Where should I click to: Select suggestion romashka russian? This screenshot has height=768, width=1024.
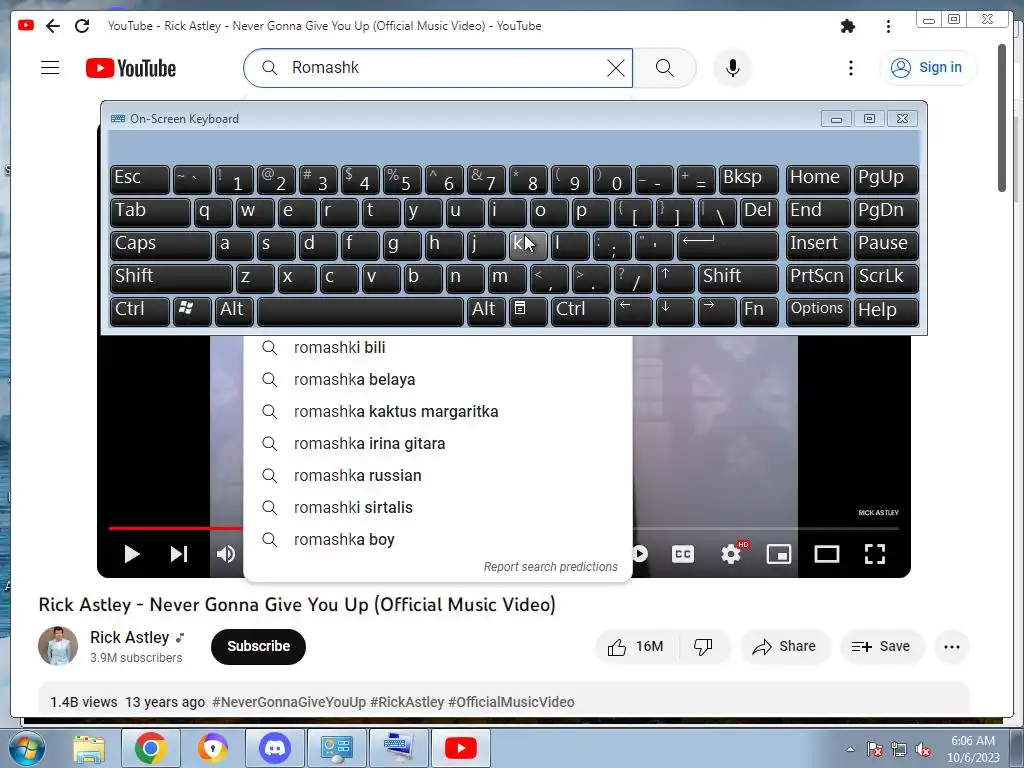pyautogui.click(x=438, y=475)
